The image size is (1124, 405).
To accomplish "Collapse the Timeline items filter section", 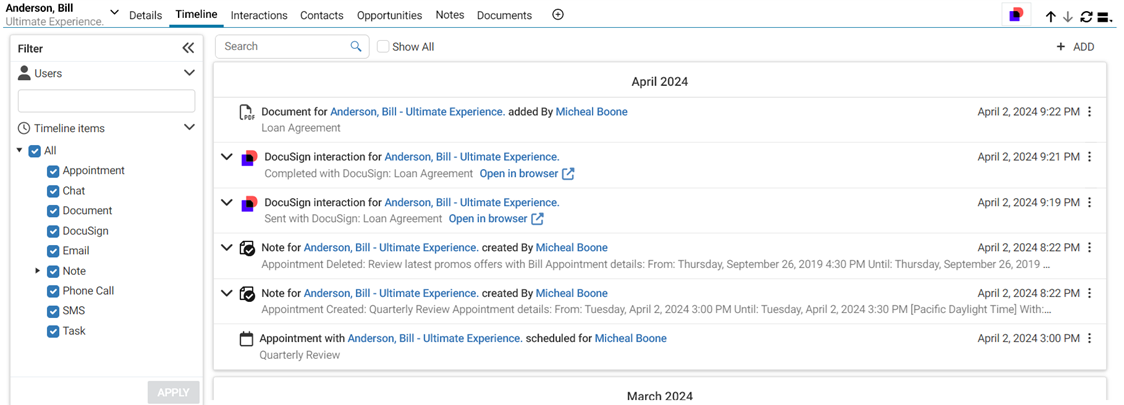I will pyautogui.click(x=189, y=128).
